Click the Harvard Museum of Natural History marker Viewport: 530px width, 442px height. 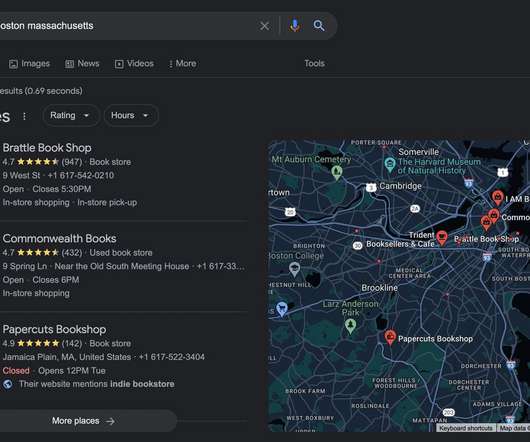(390, 165)
